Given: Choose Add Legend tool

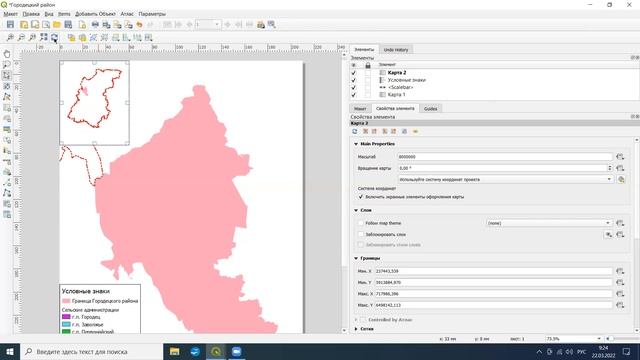Looking at the screenshot, I should click(7, 151).
